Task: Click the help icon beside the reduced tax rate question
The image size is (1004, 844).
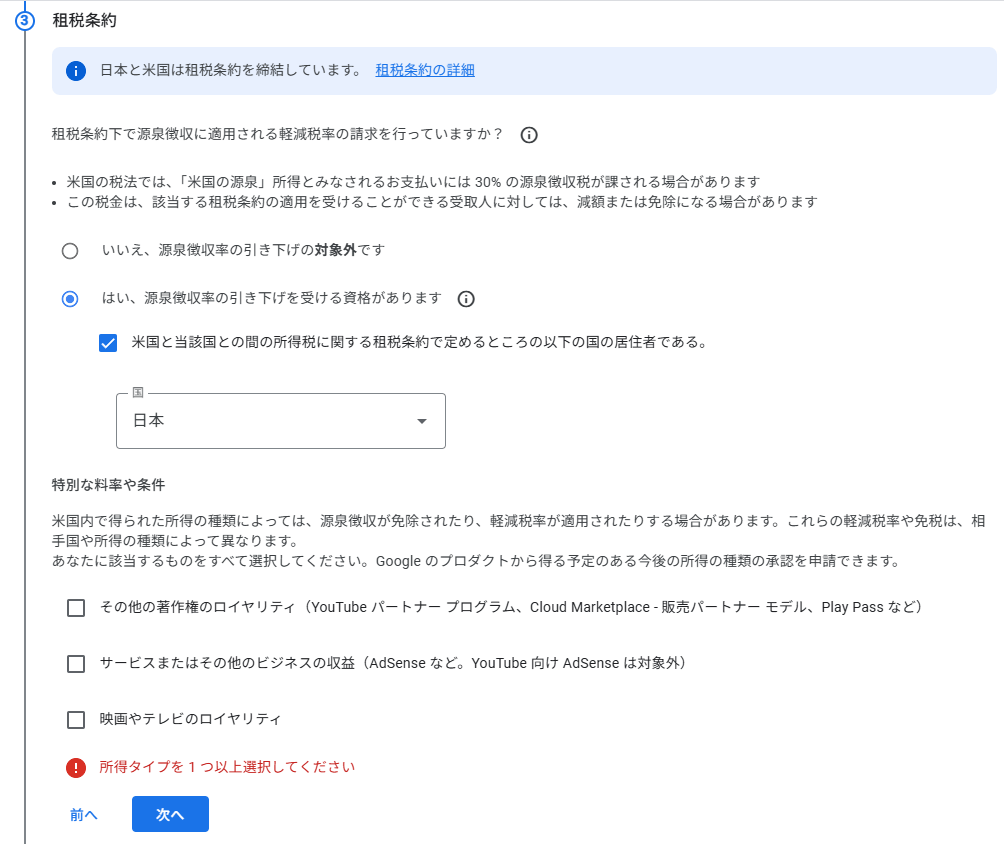Action: [x=529, y=135]
